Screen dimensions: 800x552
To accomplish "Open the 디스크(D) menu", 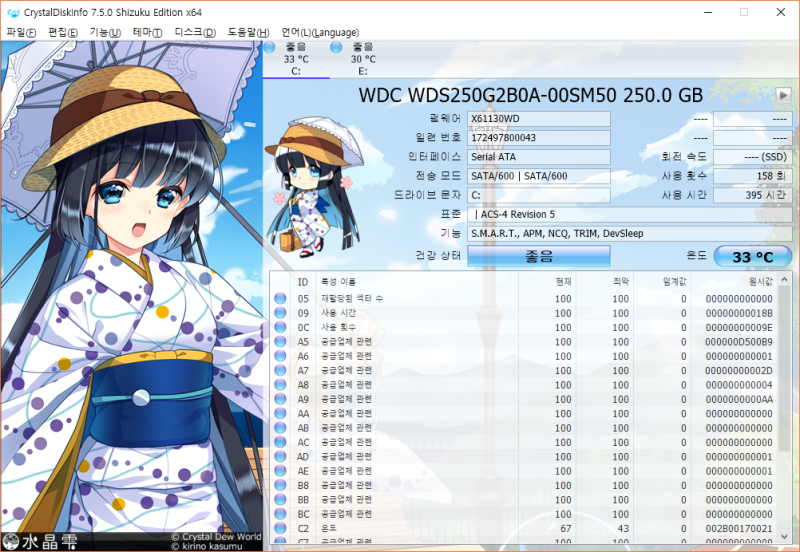I will coord(195,32).
